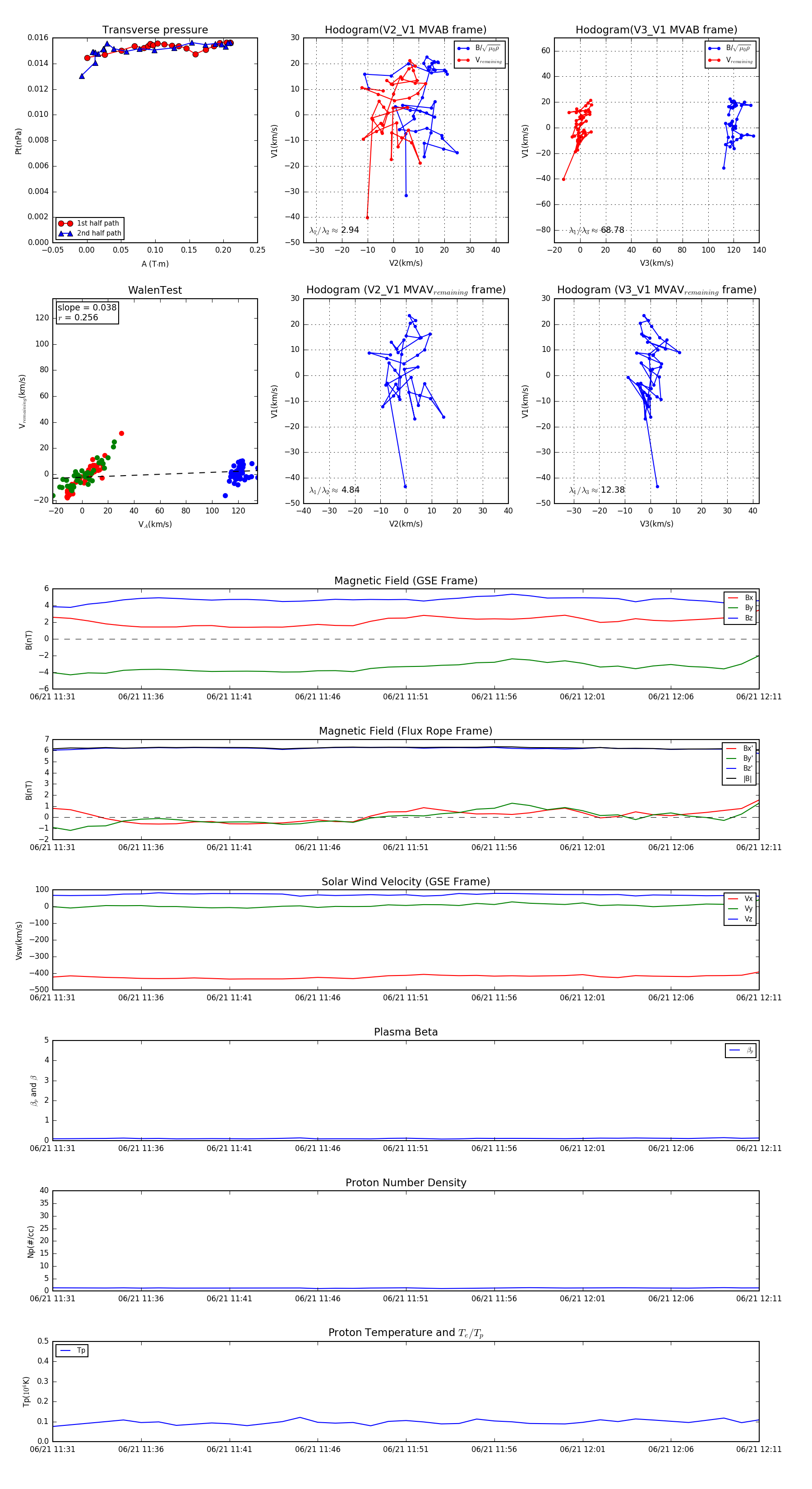Click the 'Hodogram(V3_V1 MVAB frame)' title
This screenshot has width=812, height=1489.
coord(656,30)
